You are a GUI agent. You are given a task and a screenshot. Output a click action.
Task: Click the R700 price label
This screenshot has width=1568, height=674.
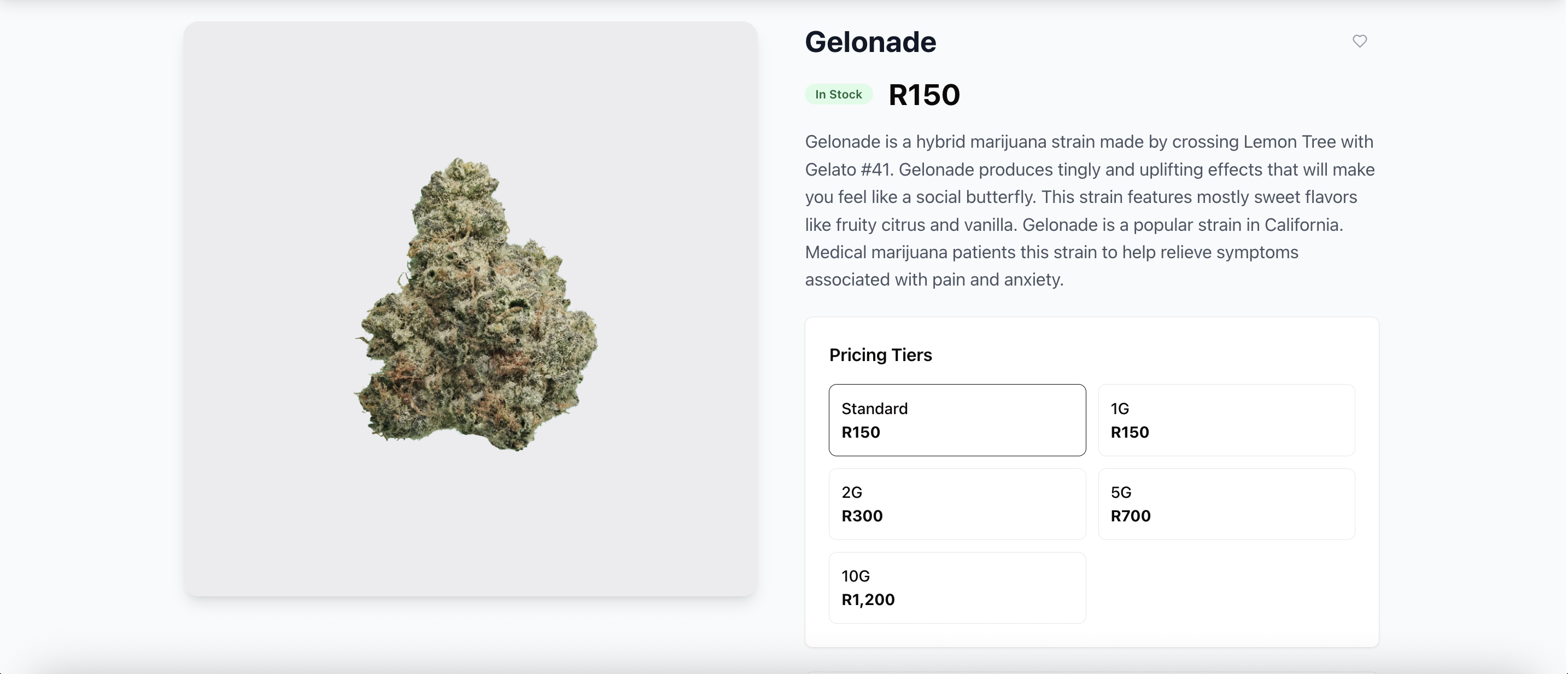point(1130,516)
